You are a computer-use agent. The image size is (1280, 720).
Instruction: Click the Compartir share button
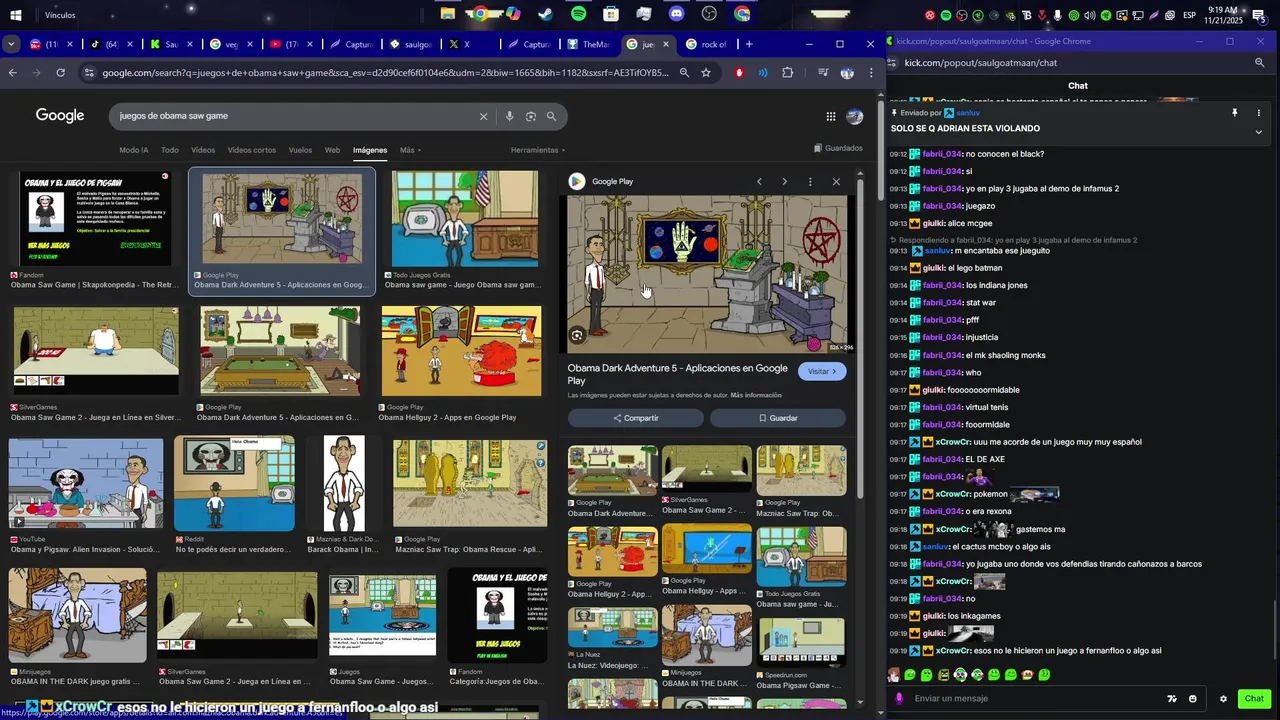point(636,418)
